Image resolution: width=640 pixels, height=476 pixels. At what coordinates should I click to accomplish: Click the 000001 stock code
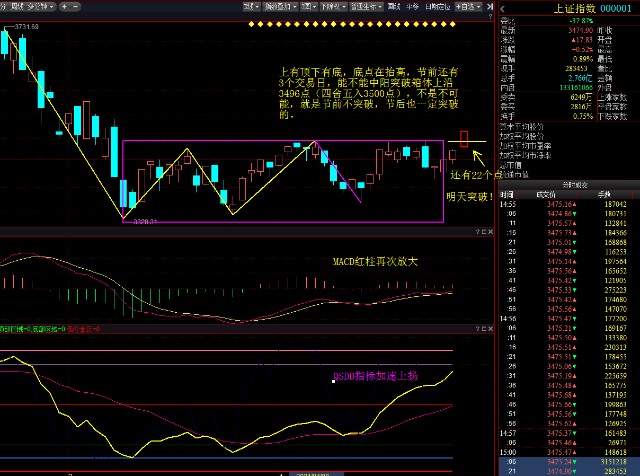617,8
